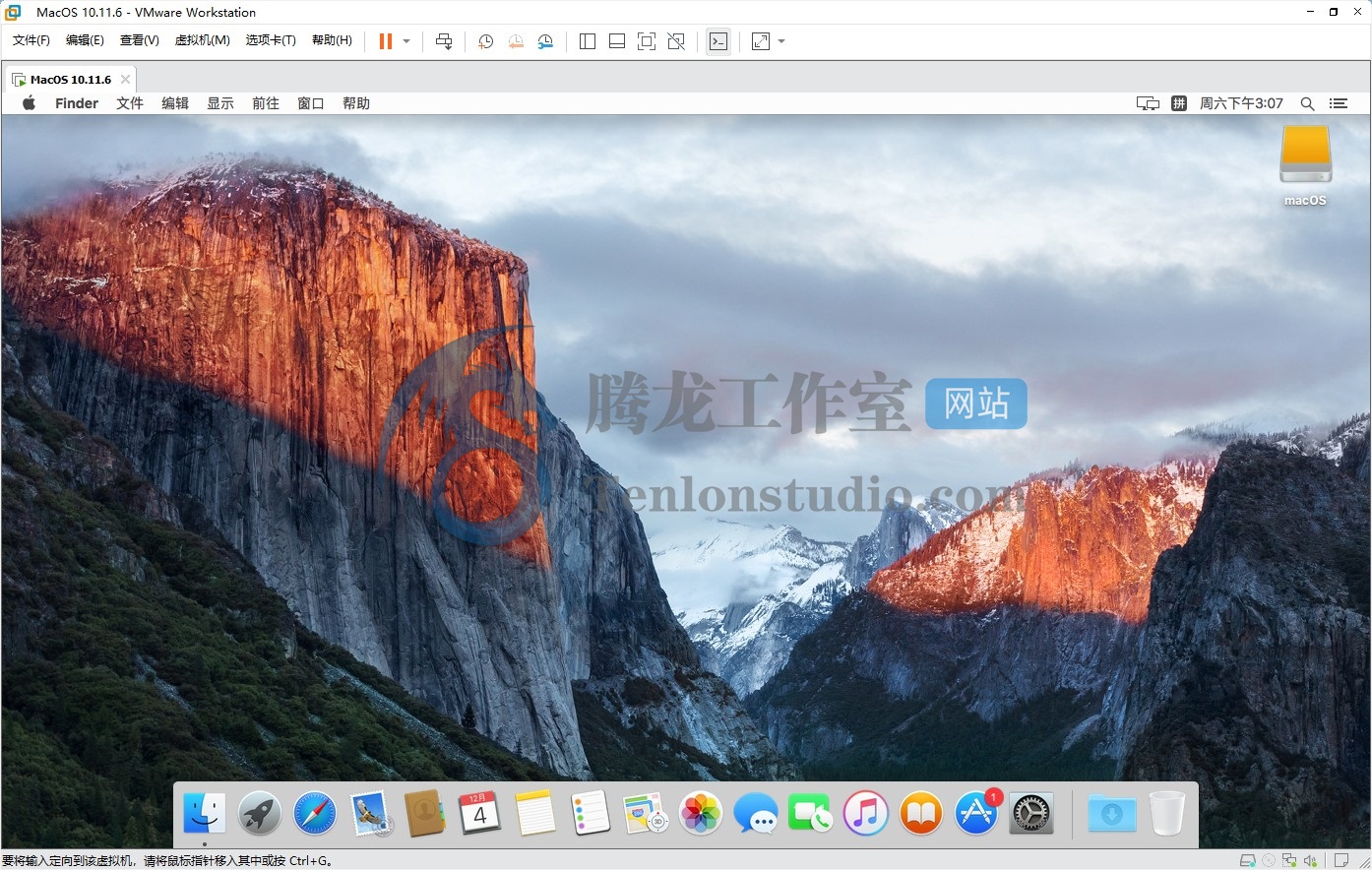Image resolution: width=1372 pixels, height=870 pixels.
Task: Open Photos app in the Dock
Action: point(701,814)
